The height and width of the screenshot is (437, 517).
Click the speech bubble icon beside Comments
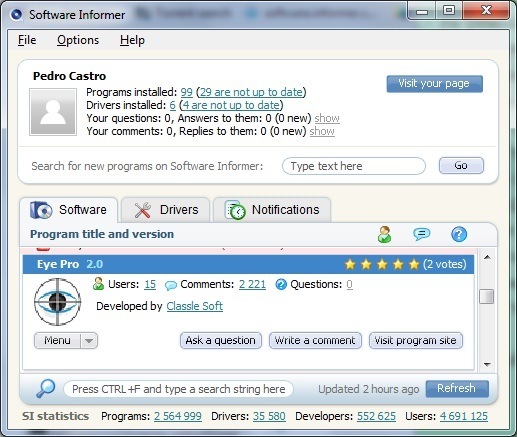point(171,285)
